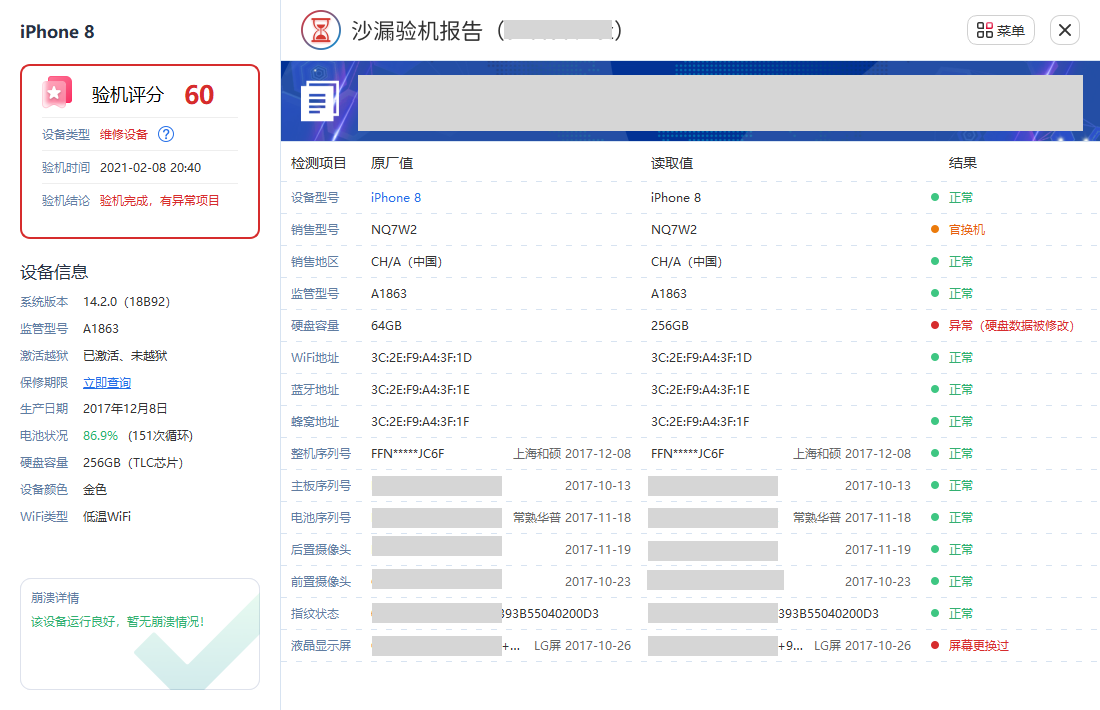Image resolution: width=1100 pixels, height=710 pixels.
Task: Click the 崩溃详情 panel message
Action: click(117, 622)
